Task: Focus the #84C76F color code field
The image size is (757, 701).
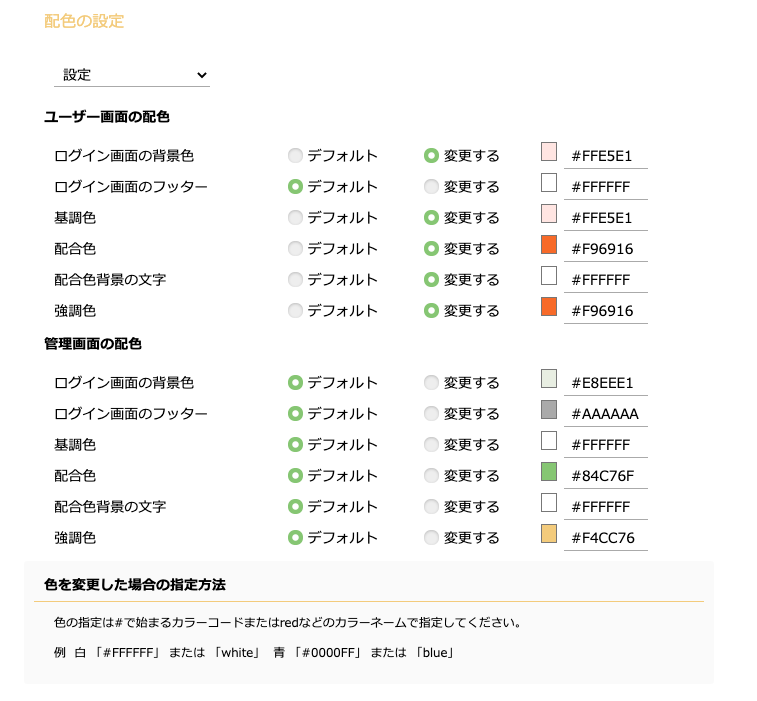Action: click(606, 476)
